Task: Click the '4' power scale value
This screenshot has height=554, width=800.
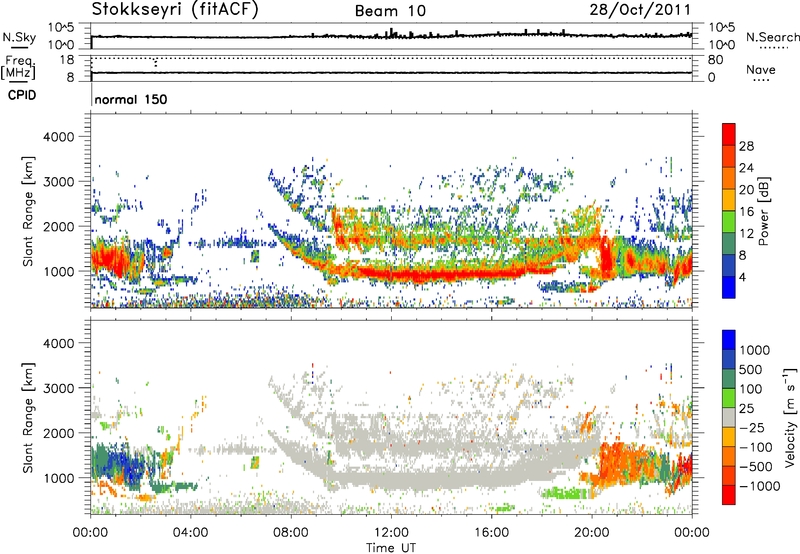Action: pos(742,277)
